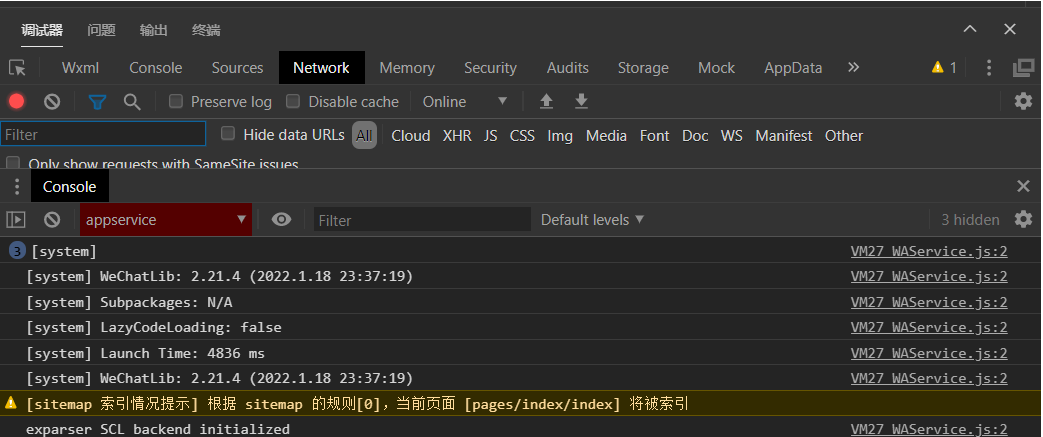The width and height of the screenshot is (1043, 437).
Task: Create live expression with eye icon
Action: [x=281, y=219]
